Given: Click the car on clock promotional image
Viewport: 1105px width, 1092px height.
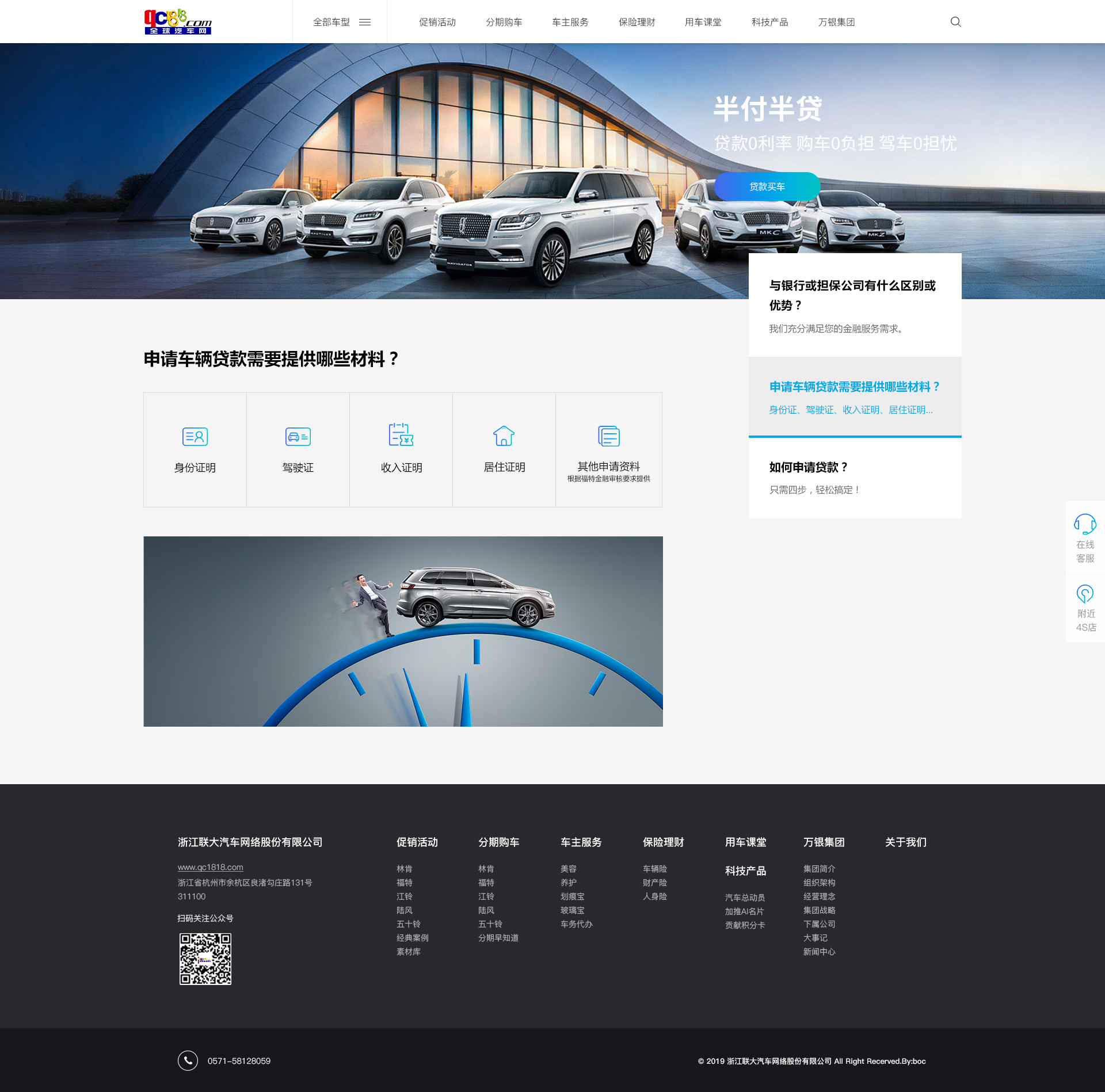Looking at the screenshot, I should coord(403,631).
